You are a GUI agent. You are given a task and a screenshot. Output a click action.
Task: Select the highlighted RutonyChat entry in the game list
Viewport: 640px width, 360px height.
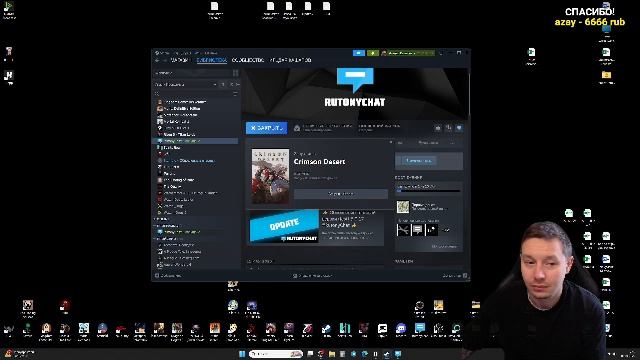196,141
